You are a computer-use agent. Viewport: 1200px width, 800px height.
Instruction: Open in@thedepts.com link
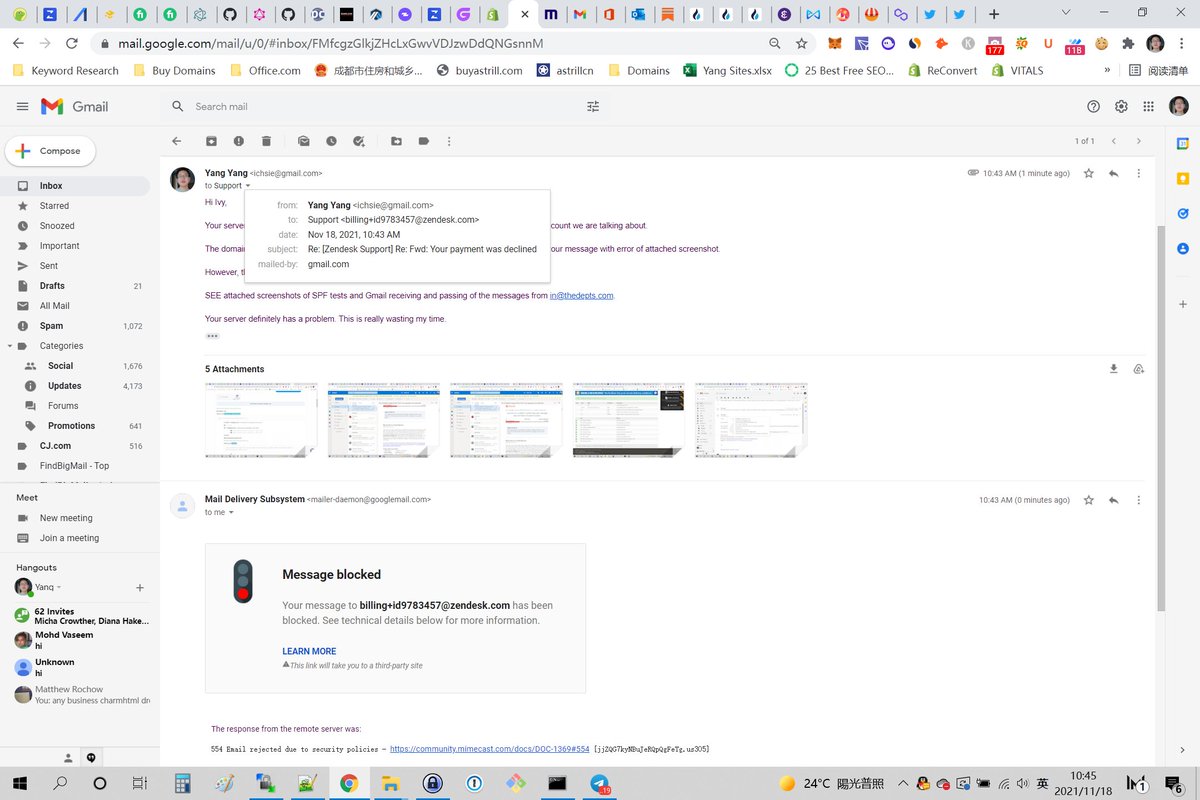click(581, 296)
